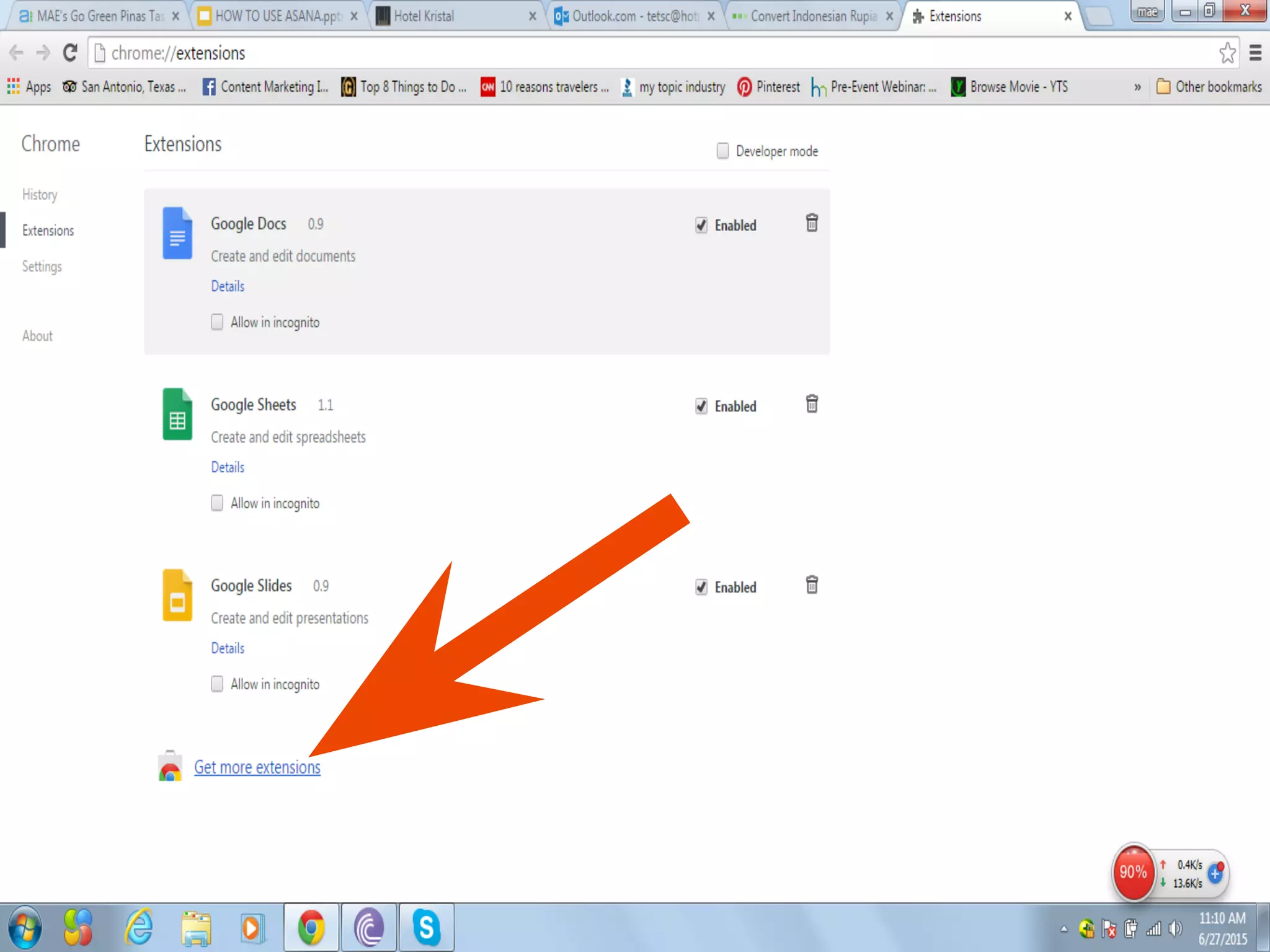
Task: Open Chrome hamburger menu
Action: point(1255,53)
